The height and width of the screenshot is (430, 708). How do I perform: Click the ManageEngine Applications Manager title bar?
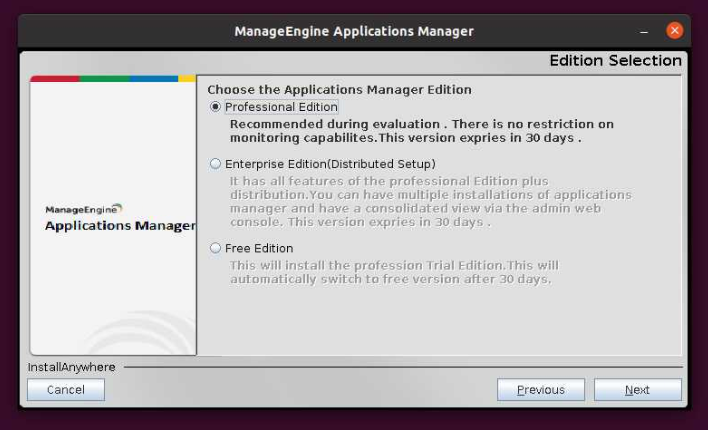pyautogui.click(x=353, y=31)
